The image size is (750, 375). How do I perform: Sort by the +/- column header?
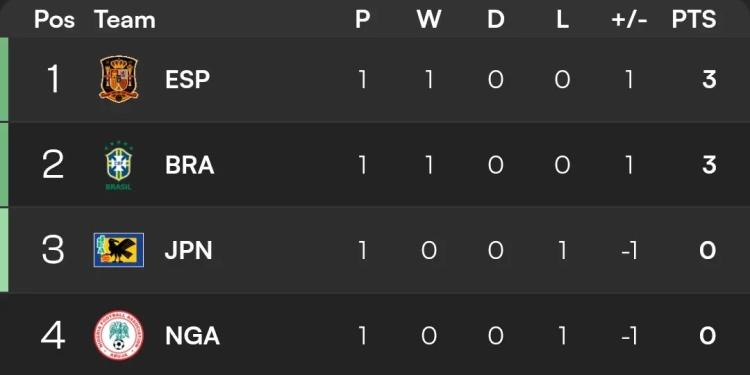tap(629, 20)
